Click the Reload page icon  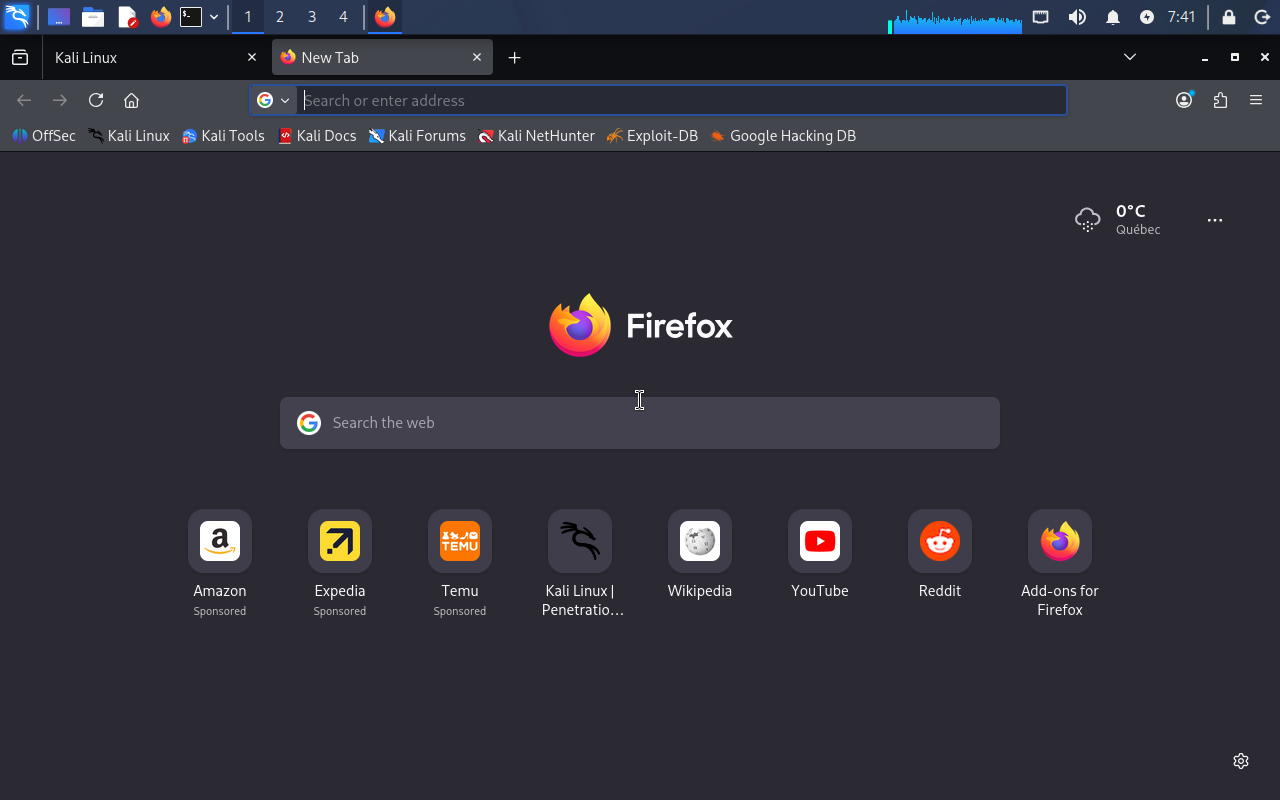point(96,100)
